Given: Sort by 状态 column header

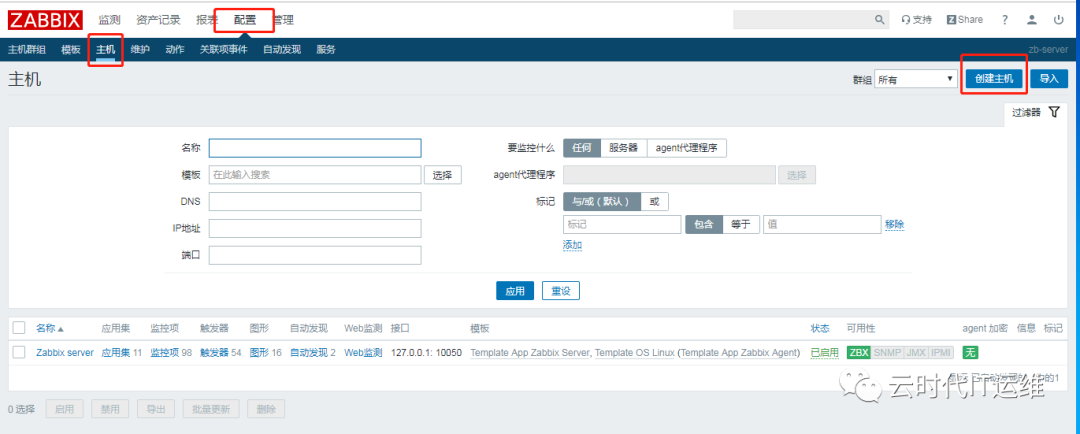Looking at the screenshot, I should click(x=820, y=329).
